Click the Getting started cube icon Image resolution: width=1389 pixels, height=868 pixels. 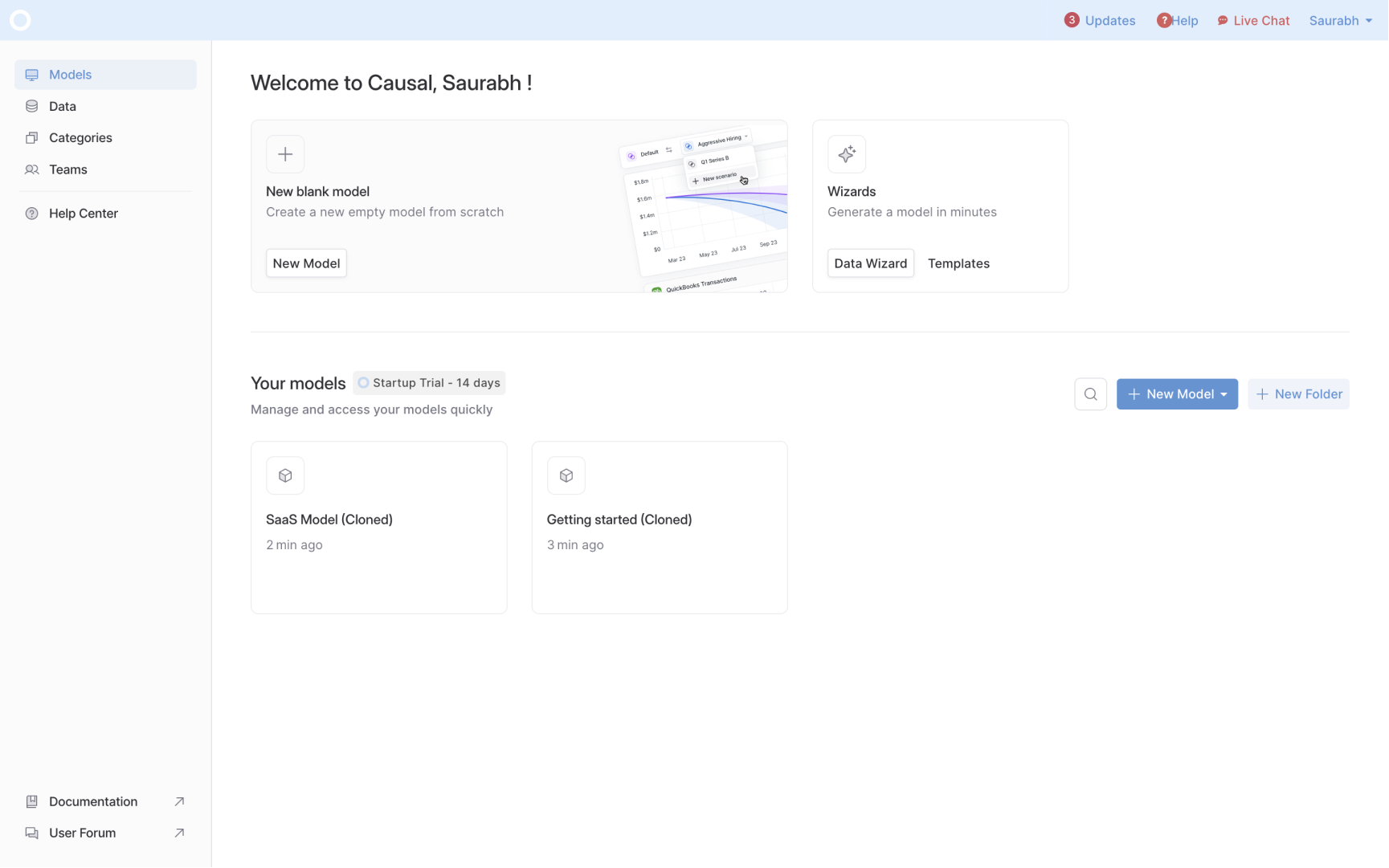point(566,475)
